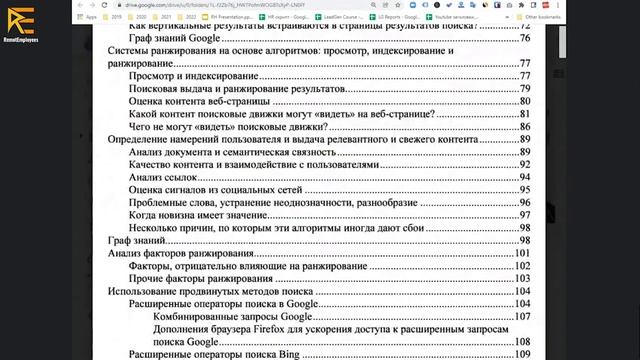The height and width of the screenshot is (360, 640).
Task: Click the browser back arrow
Action: tap(80, 5)
